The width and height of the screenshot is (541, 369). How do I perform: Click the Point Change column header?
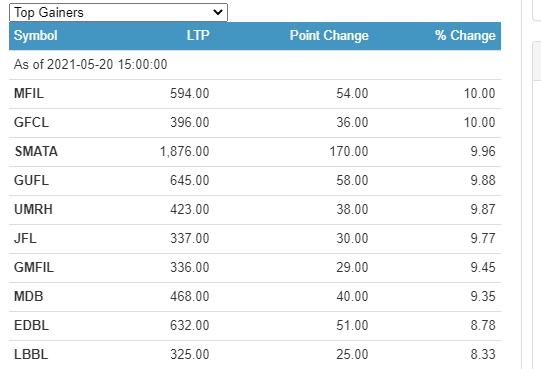pos(329,36)
